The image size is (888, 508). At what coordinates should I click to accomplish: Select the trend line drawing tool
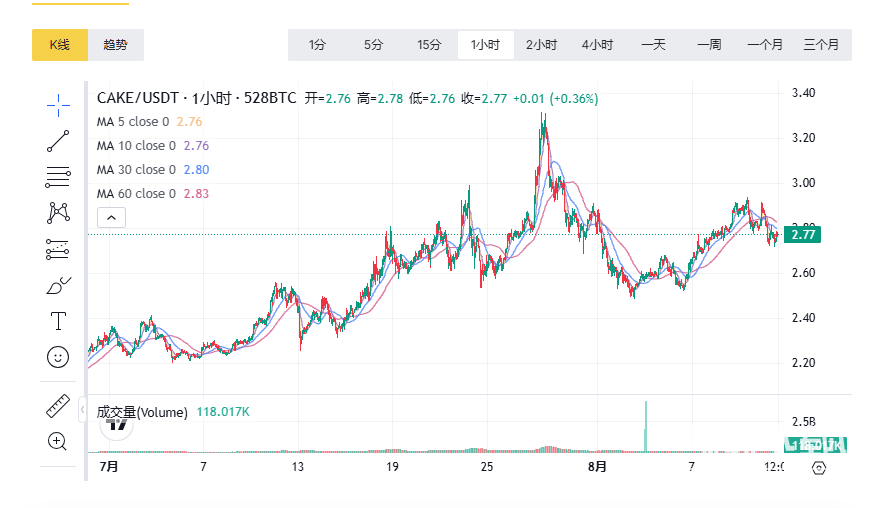coord(58,141)
